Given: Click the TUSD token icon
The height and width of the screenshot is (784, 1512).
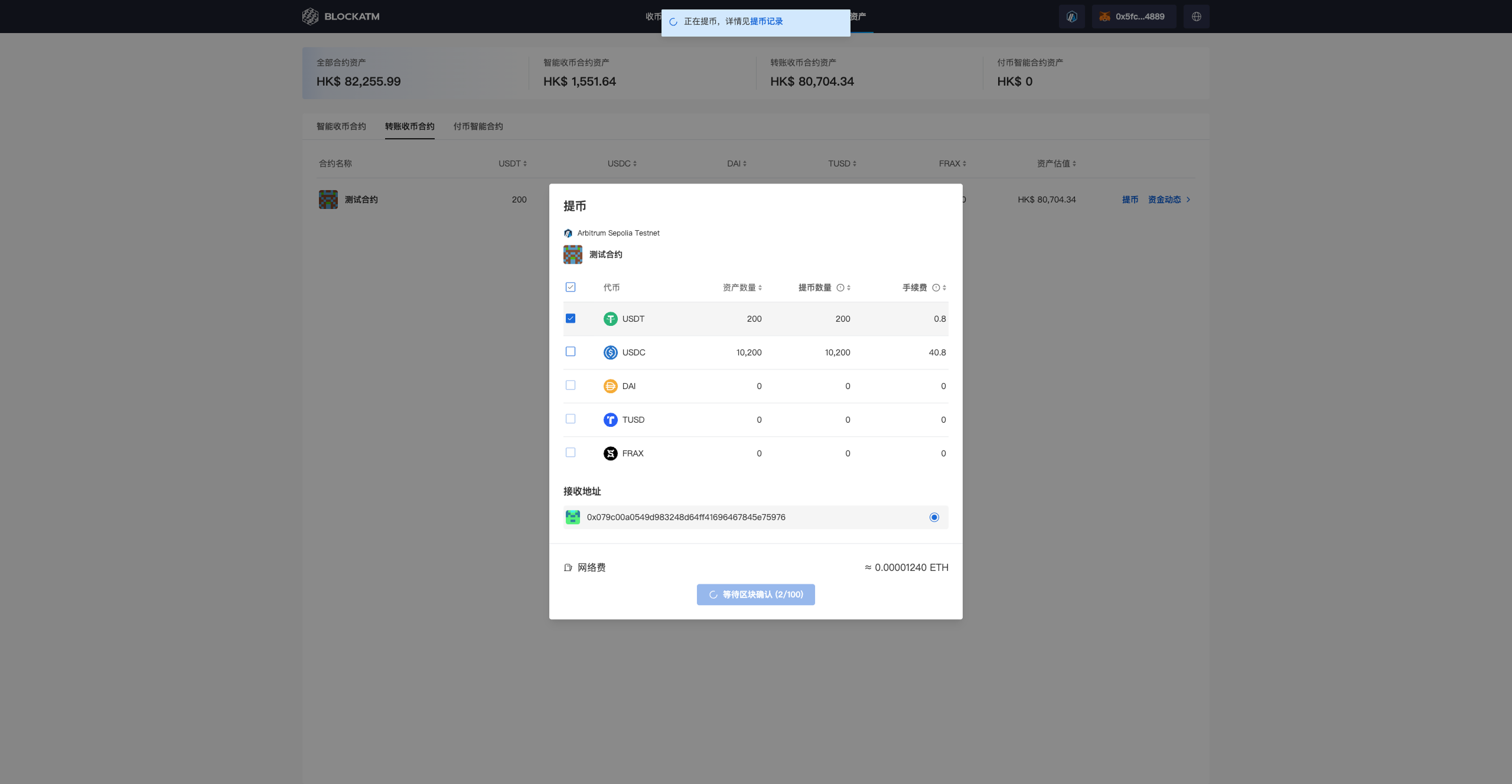Looking at the screenshot, I should click(610, 420).
